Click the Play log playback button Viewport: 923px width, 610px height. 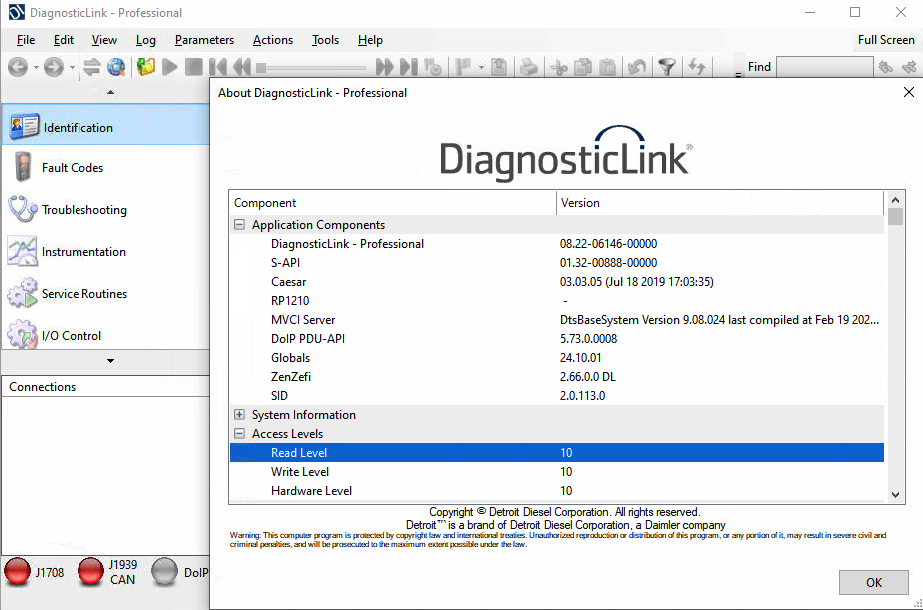(x=170, y=67)
